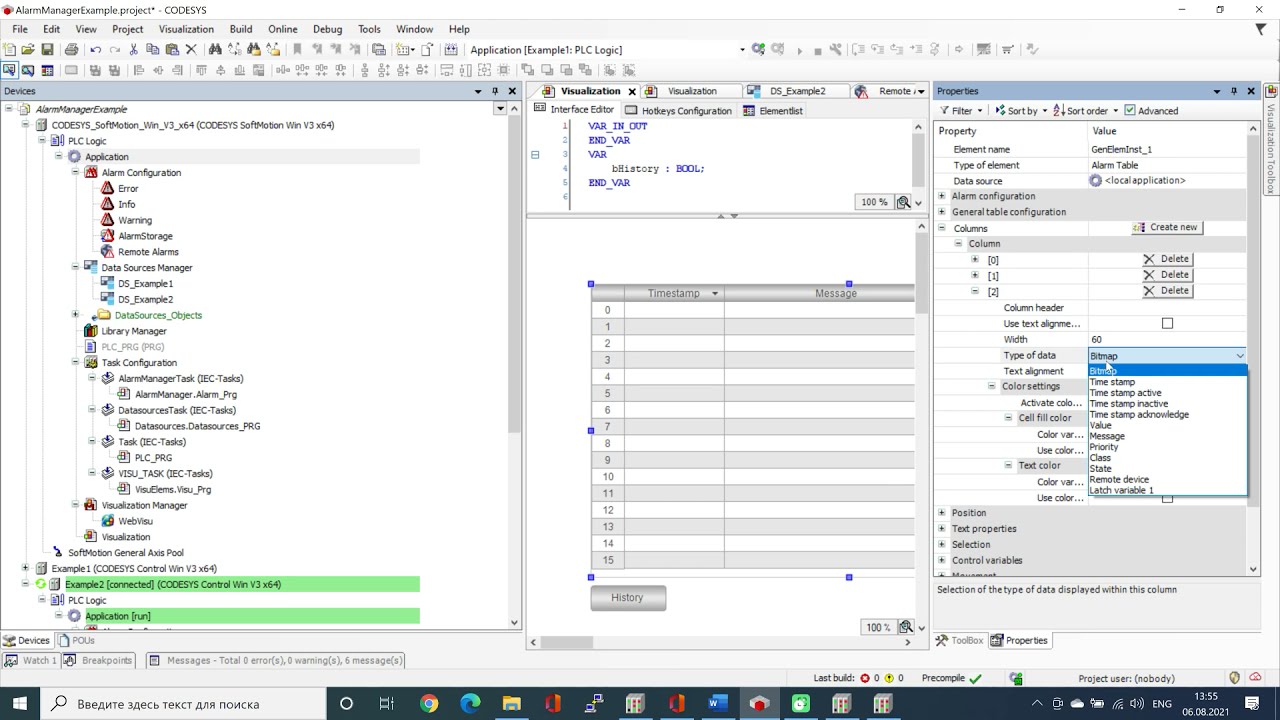Switch to the Hotkeys Configuration tab

tap(678, 111)
